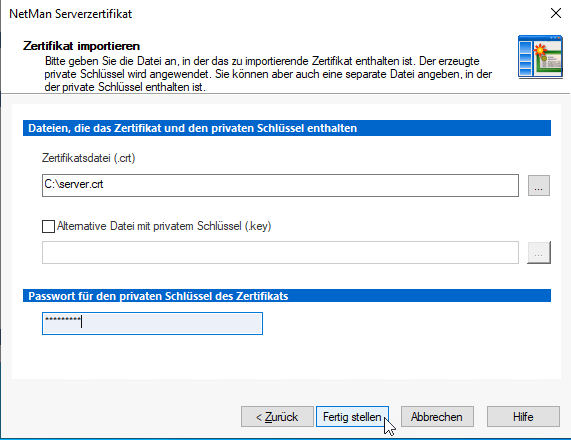Click the 'Alternative Datei mit privatem Schlüssel' label
Screen dimensions: 571x440
point(164,226)
